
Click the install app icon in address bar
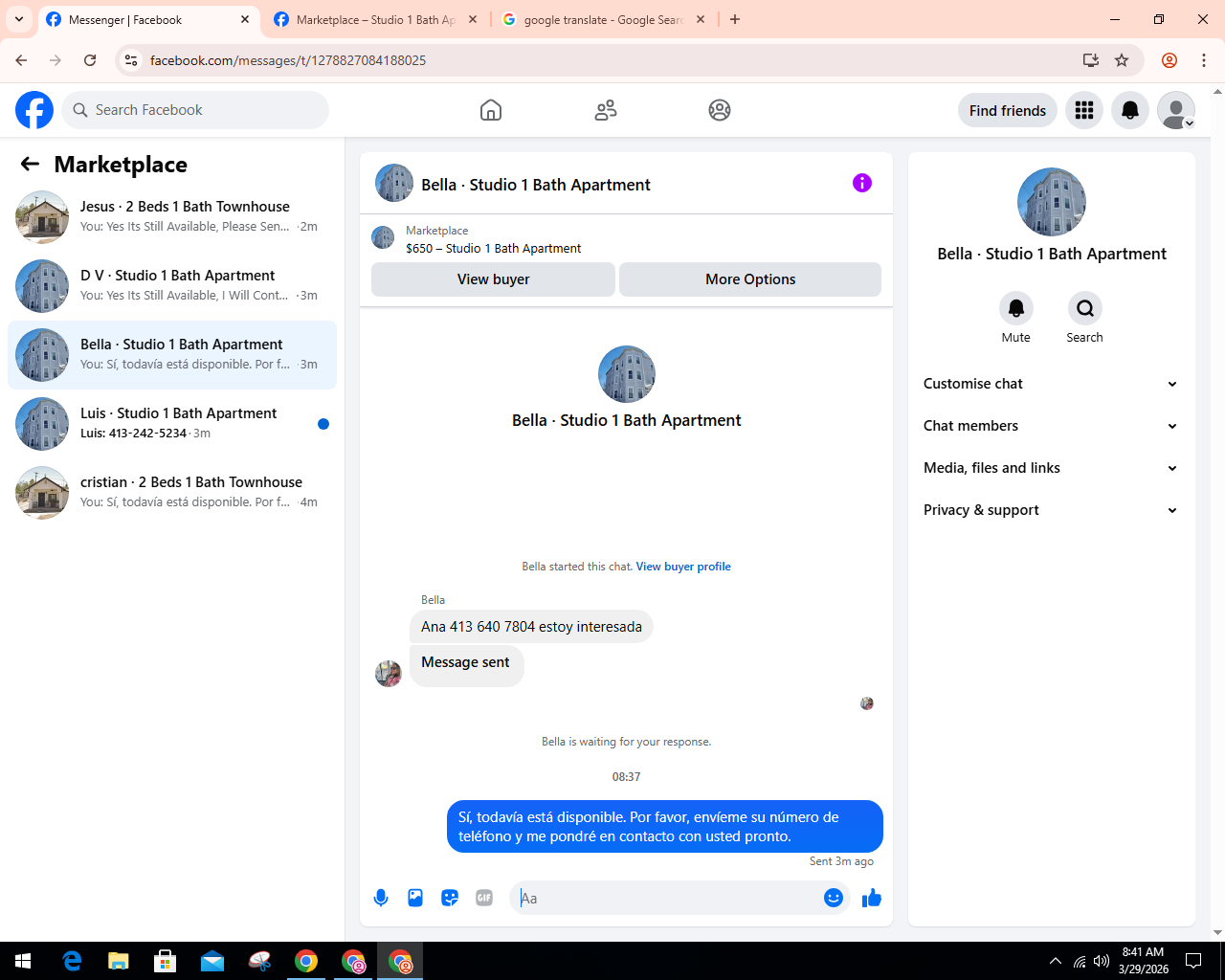click(x=1091, y=60)
